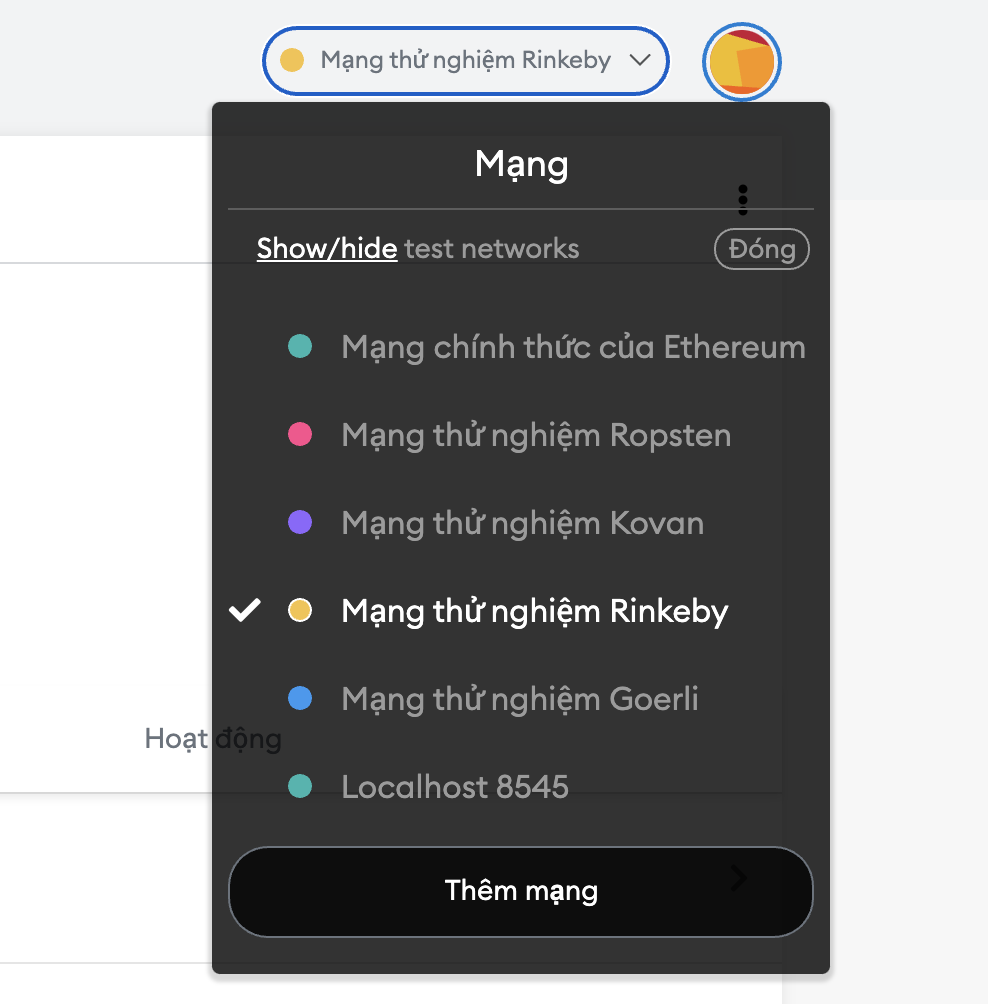The image size is (988, 1004).
Task: Click the Đóng close button
Action: (762, 249)
